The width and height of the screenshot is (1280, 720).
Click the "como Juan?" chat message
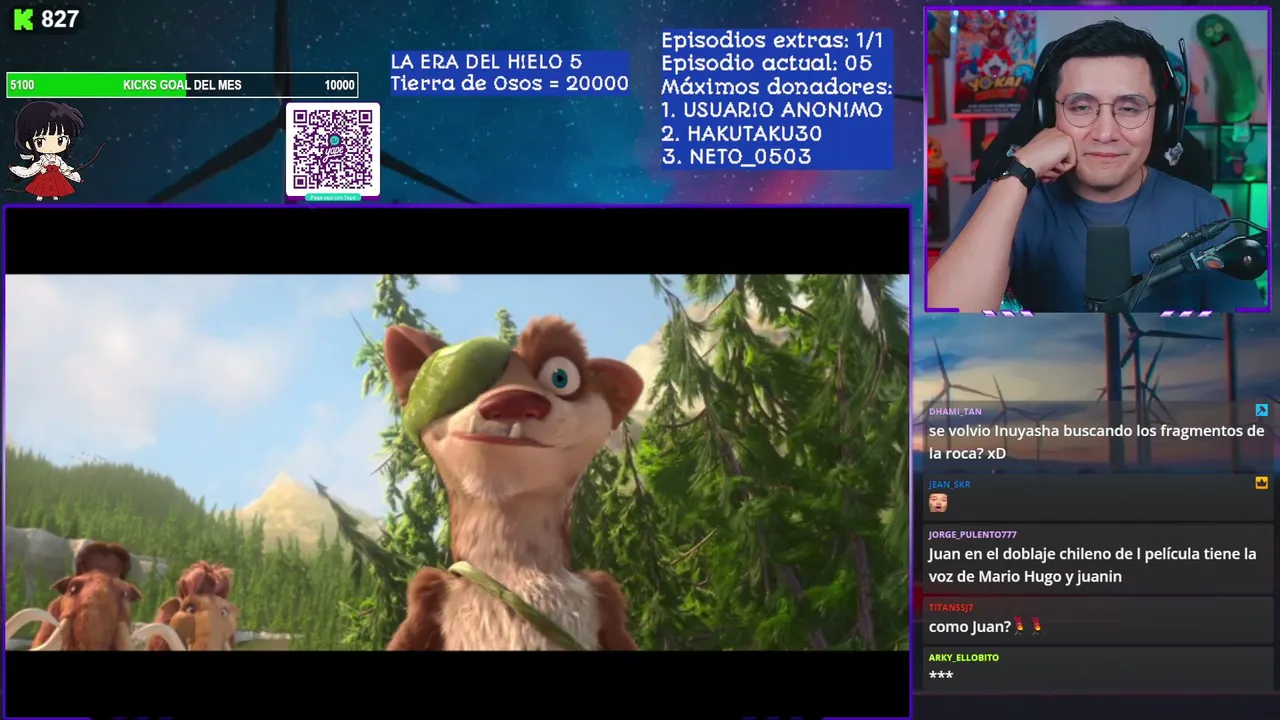tap(969, 627)
